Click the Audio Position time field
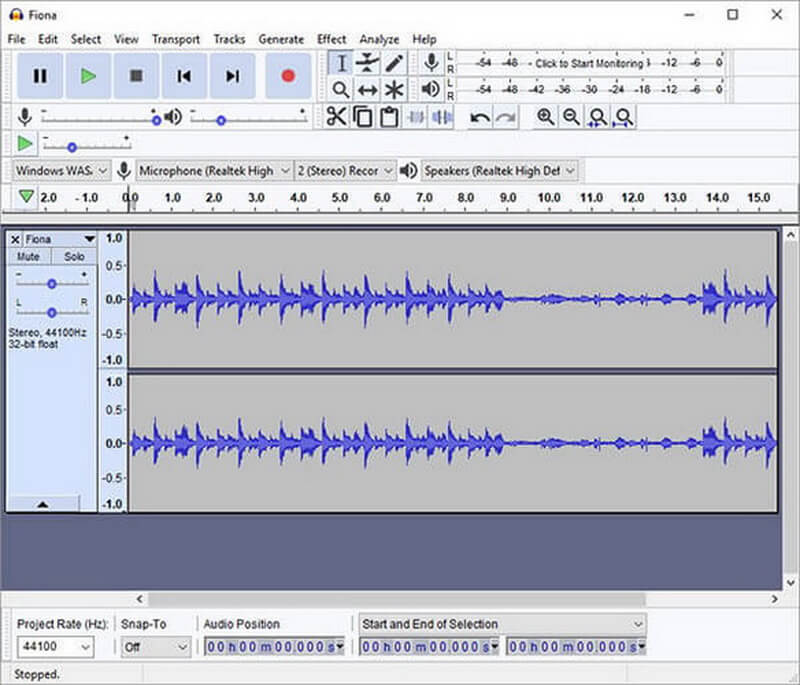Viewport: 800px width, 685px height. (x=274, y=647)
